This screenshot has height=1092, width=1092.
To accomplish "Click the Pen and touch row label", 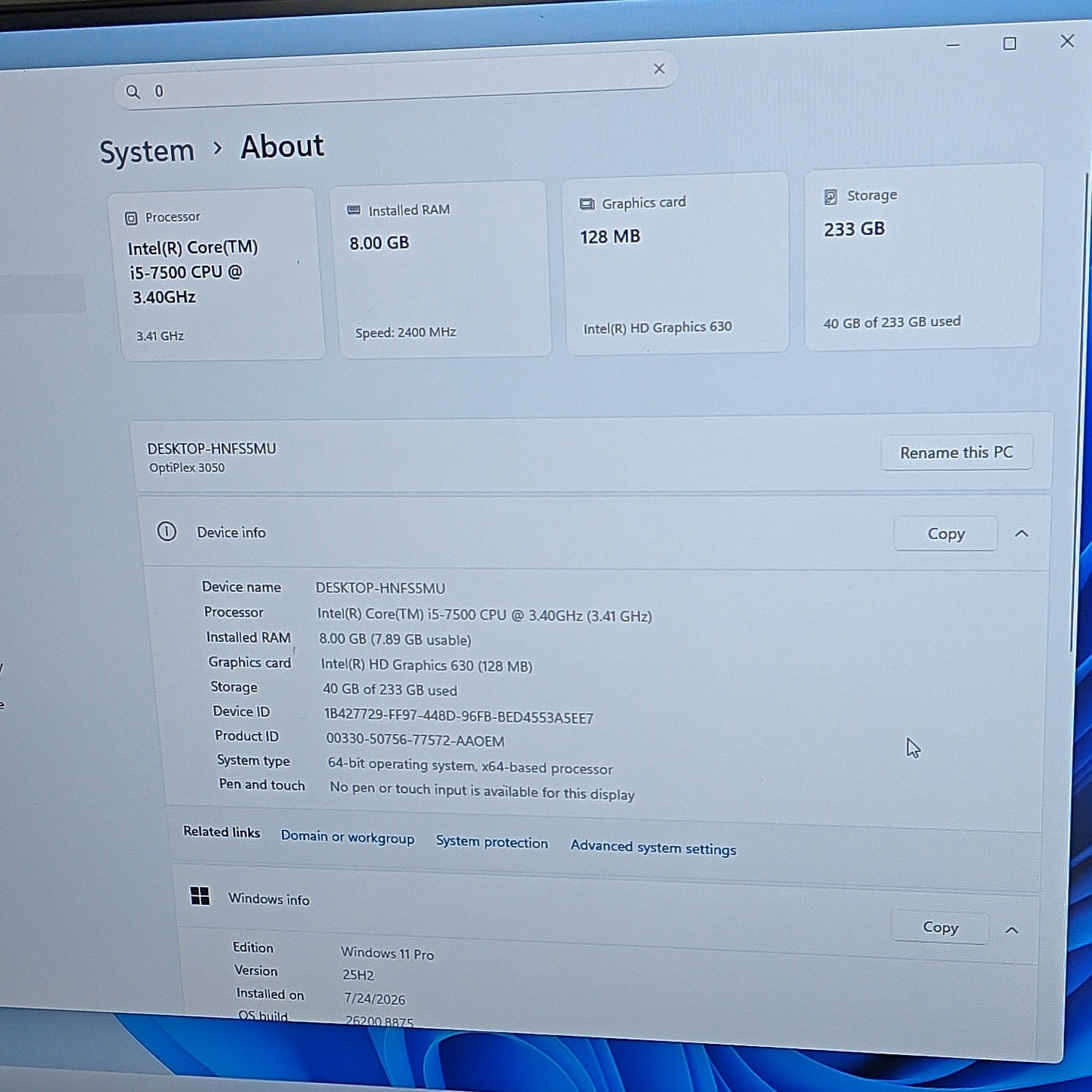I will (262, 785).
